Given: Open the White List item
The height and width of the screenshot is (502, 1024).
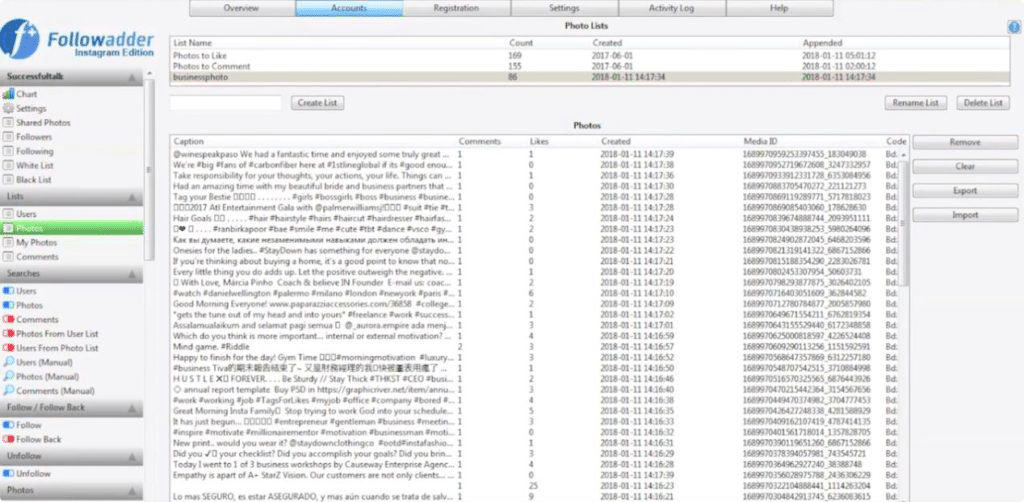Looking at the screenshot, I should 28,166.
